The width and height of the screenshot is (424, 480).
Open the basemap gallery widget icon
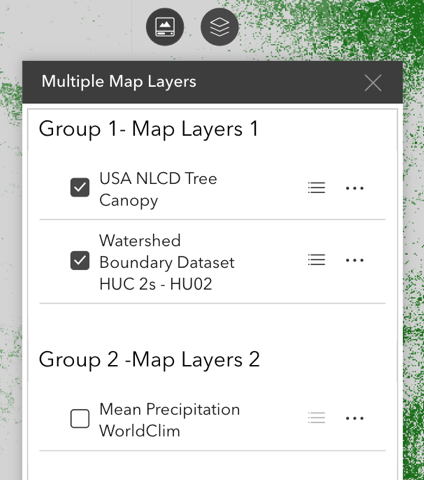165,27
